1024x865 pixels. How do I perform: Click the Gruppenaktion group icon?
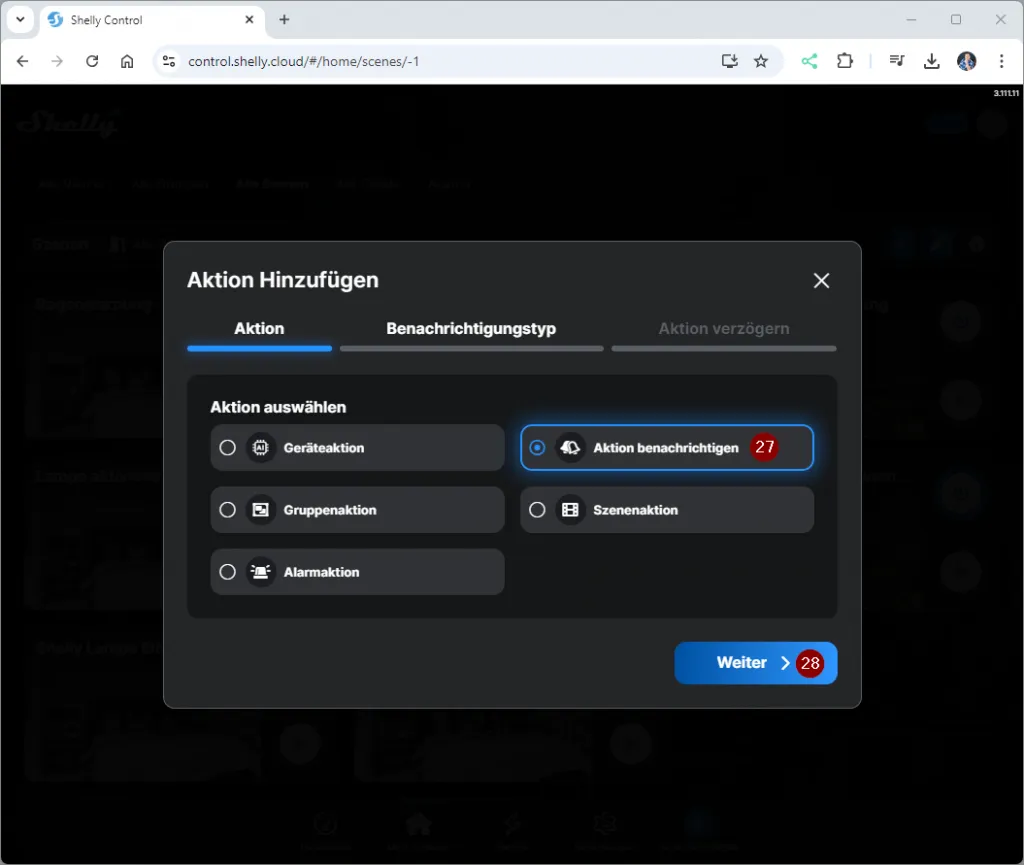click(261, 510)
